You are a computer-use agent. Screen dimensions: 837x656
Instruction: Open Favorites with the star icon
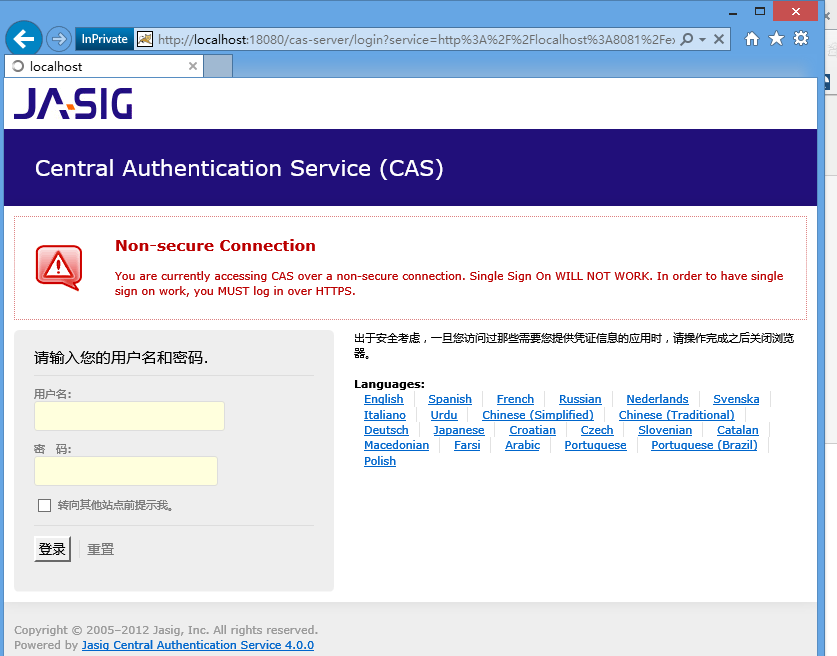[x=776, y=38]
